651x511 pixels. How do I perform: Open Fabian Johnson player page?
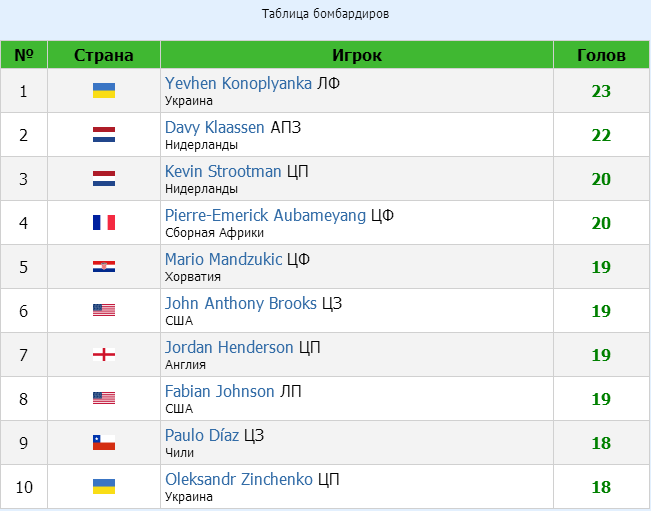(220, 391)
